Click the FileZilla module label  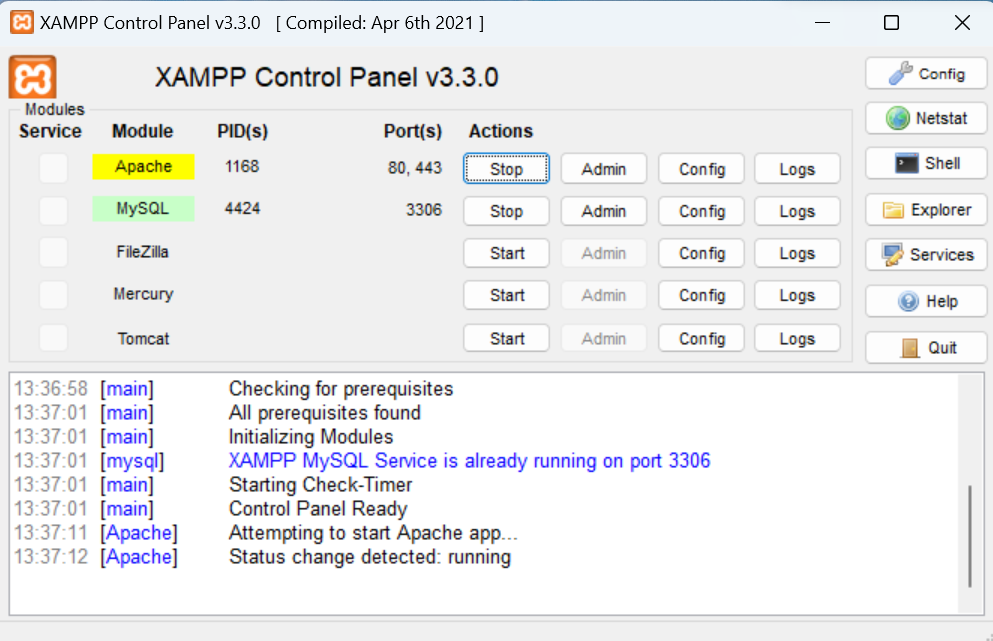click(x=142, y=252)
